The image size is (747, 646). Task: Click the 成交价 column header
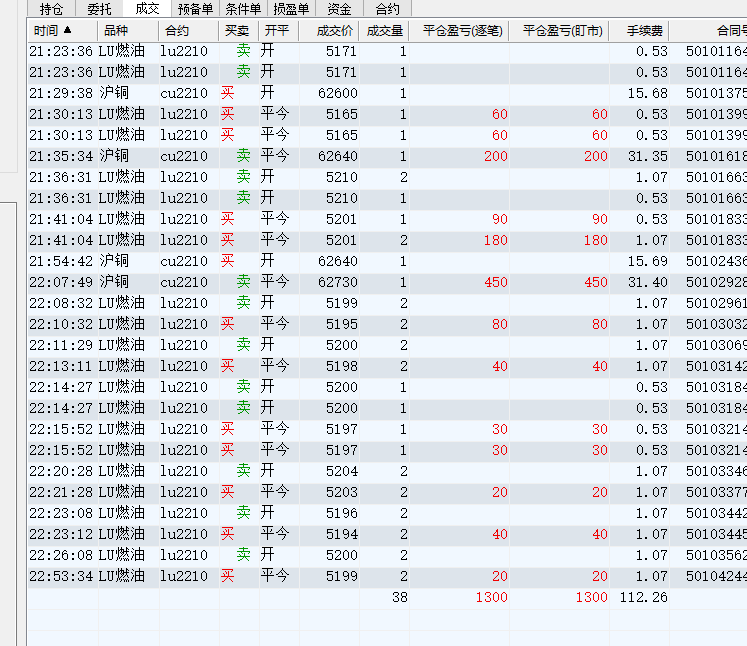click(x=334, y=30)
